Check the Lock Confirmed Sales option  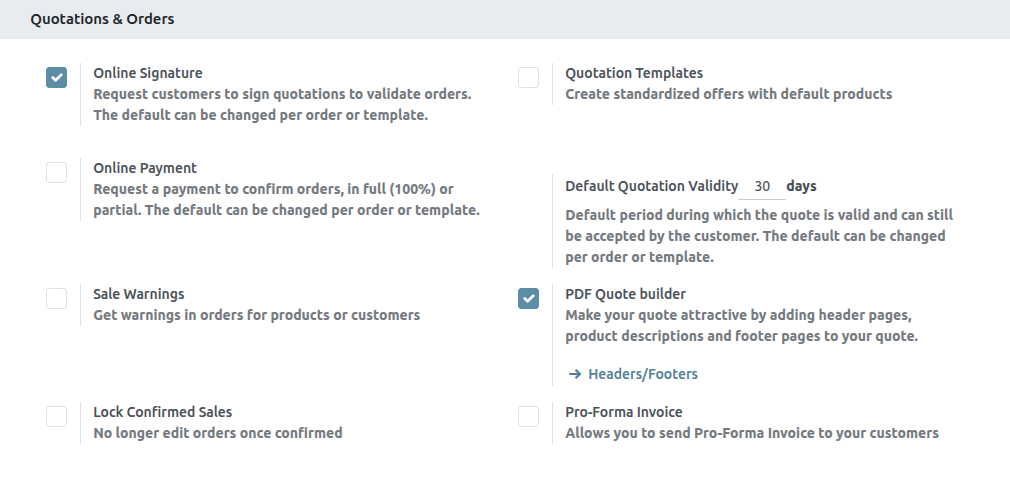pos(57,417)
